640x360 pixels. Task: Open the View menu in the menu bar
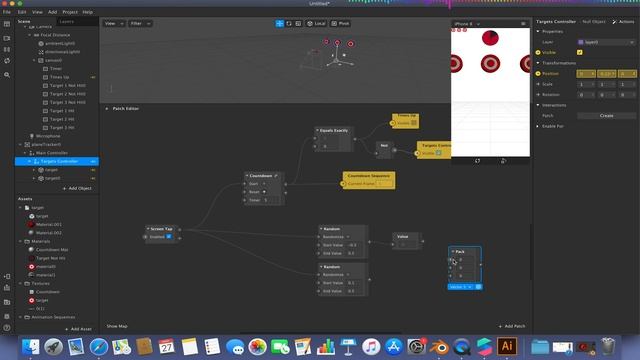(x=37, y=12)
